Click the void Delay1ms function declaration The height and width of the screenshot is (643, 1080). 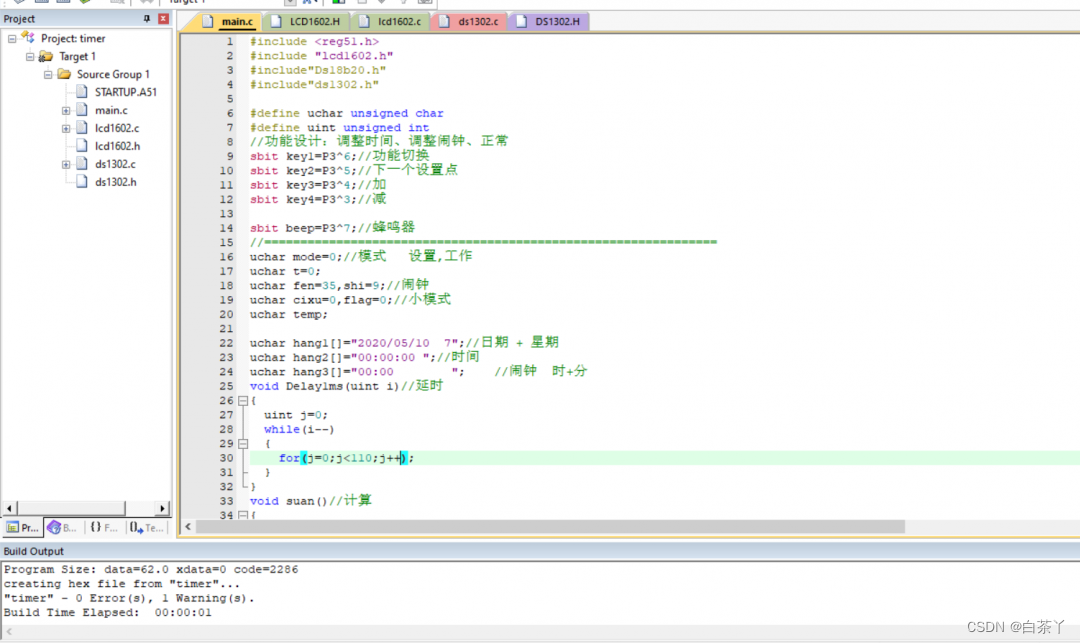click(x=346, y=386)
